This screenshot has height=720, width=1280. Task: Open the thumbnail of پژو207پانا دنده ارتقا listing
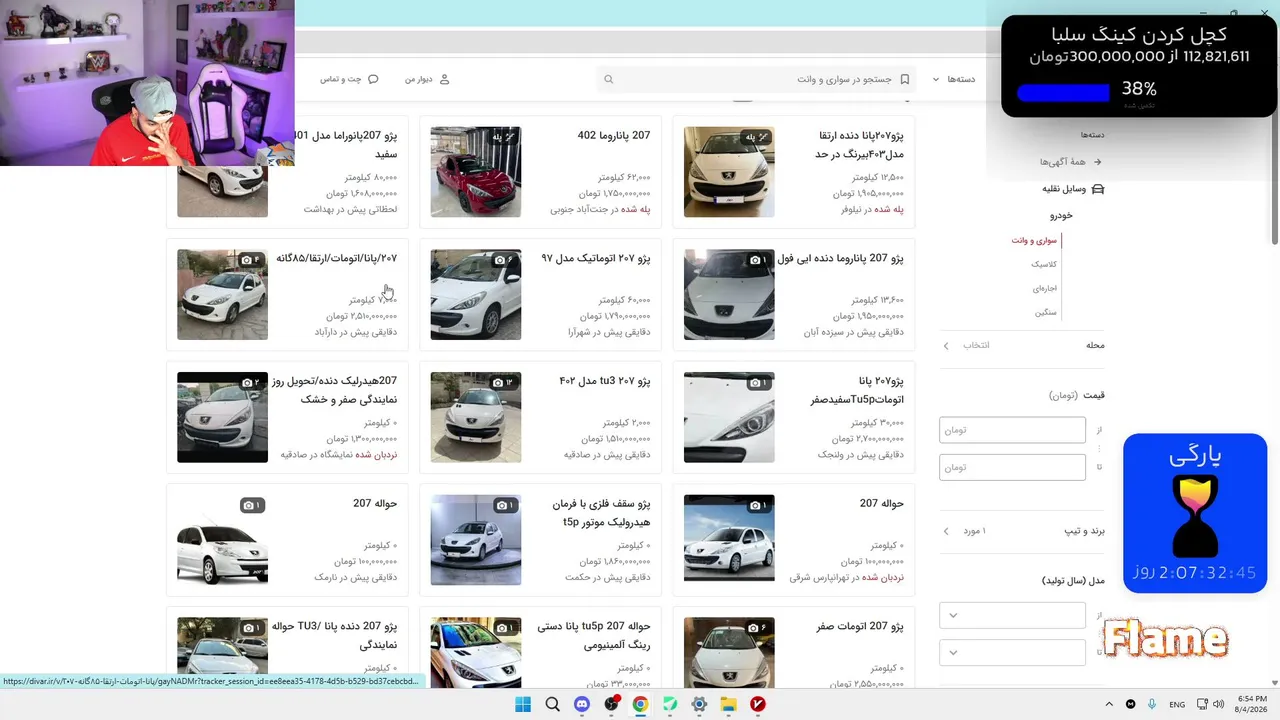[x=729, y=172]
